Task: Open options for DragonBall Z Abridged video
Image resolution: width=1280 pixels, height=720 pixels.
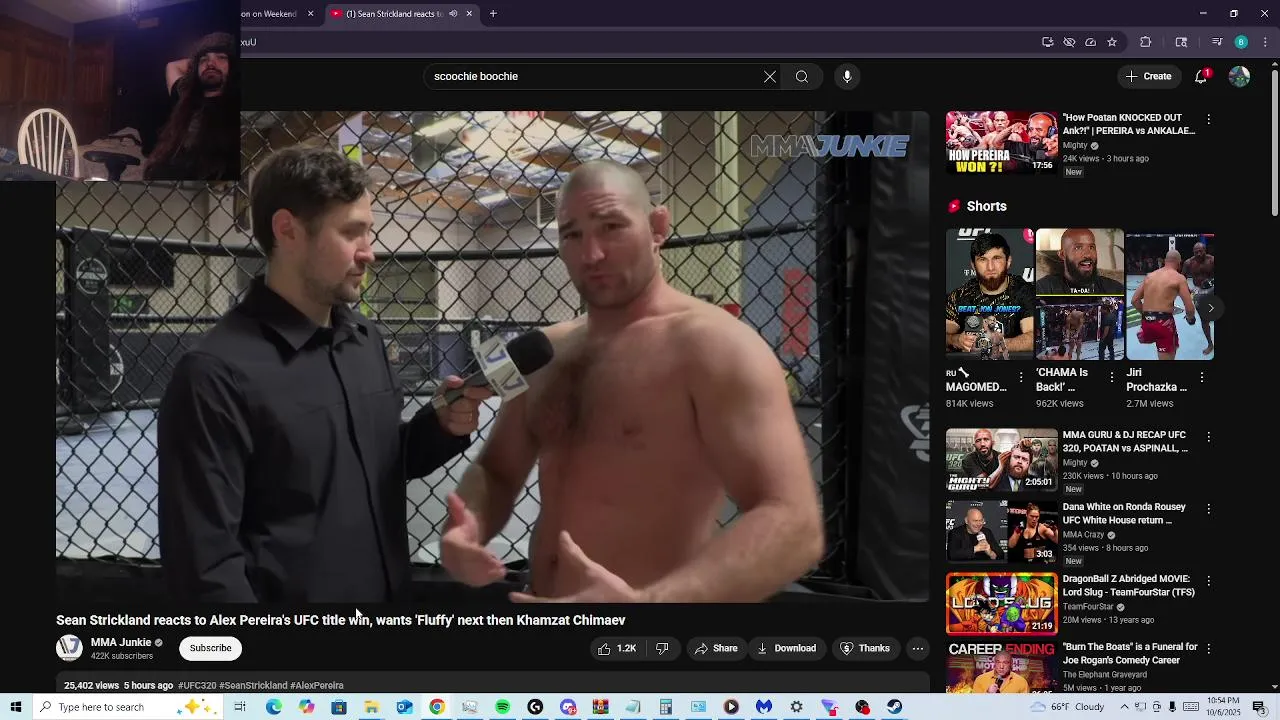Action: [x=1208, y=581]
